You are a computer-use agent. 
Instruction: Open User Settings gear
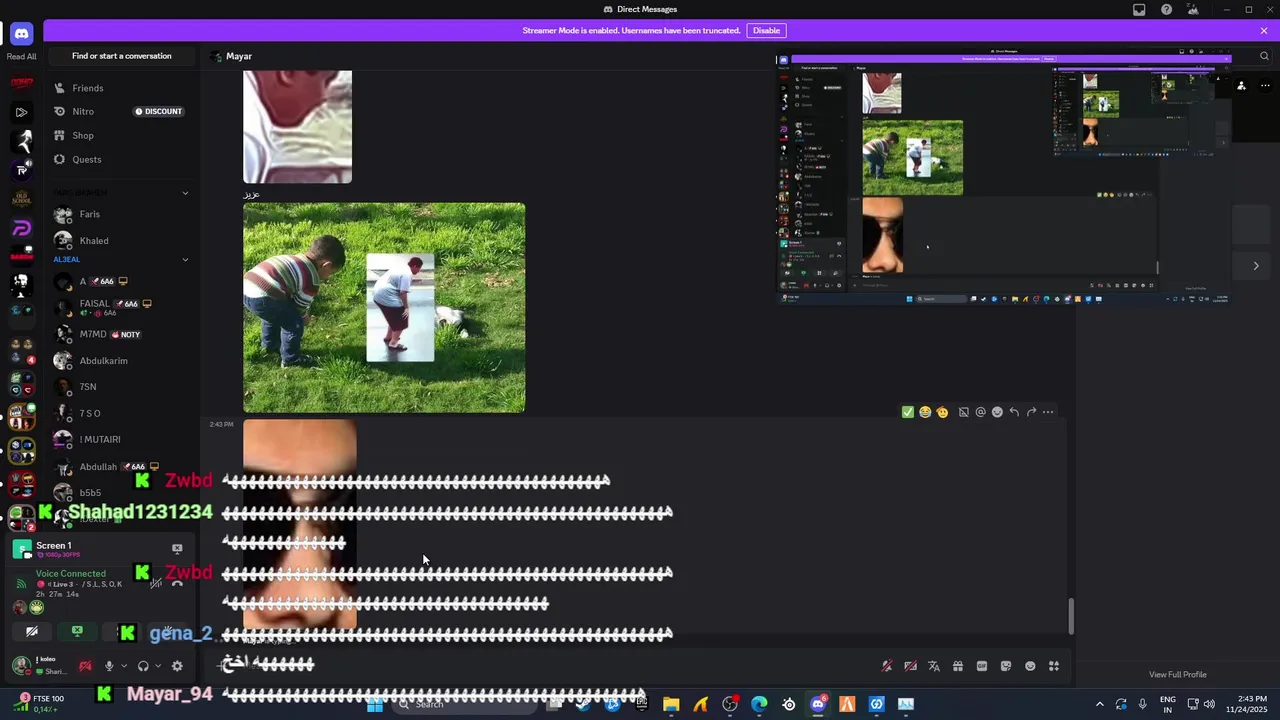coord(177,666)
